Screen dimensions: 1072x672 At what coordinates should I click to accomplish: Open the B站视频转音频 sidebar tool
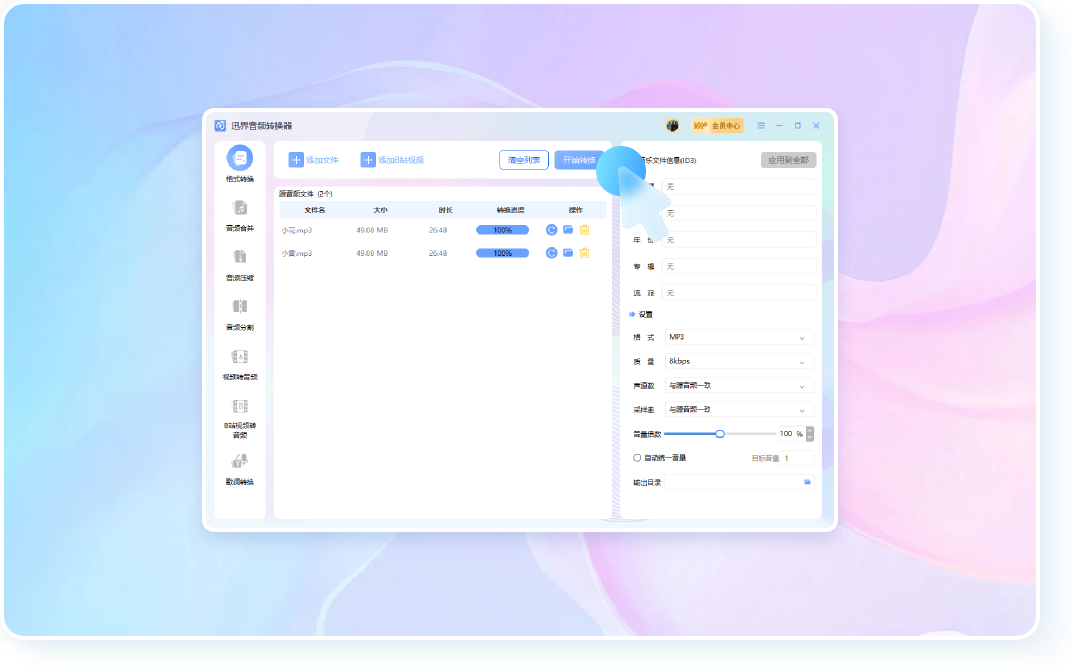(239, 418)
